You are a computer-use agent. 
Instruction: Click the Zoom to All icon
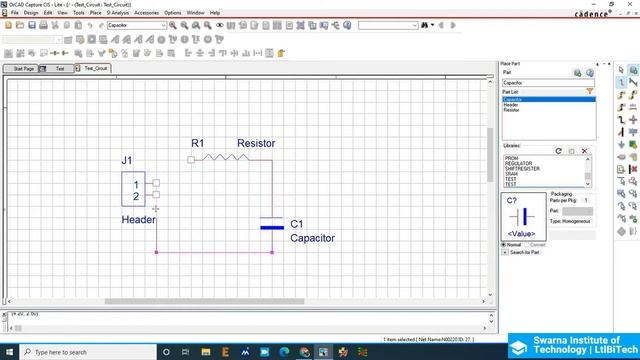(207, 25)
